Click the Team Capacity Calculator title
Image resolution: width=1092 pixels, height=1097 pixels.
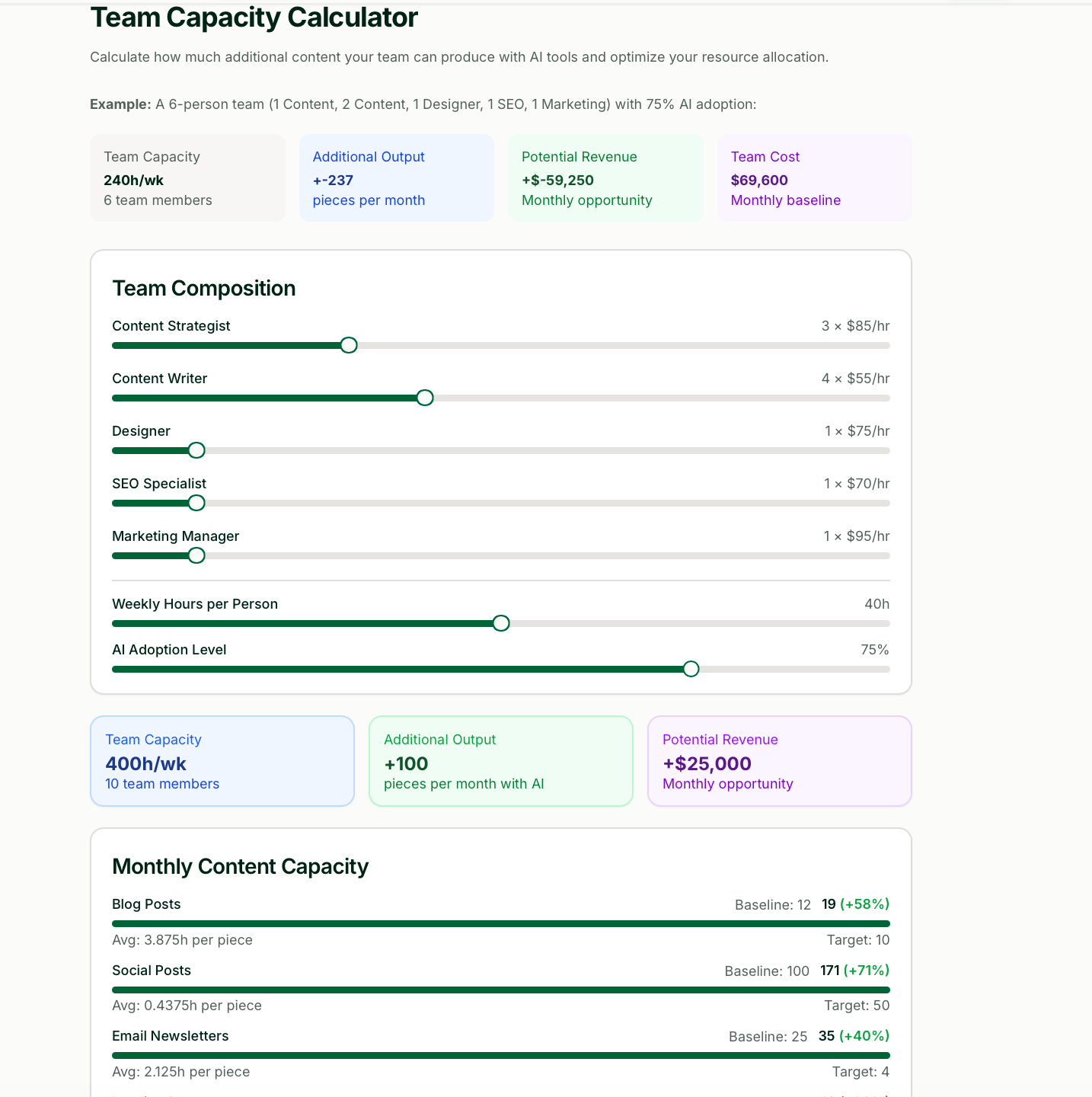click(254, 18)
